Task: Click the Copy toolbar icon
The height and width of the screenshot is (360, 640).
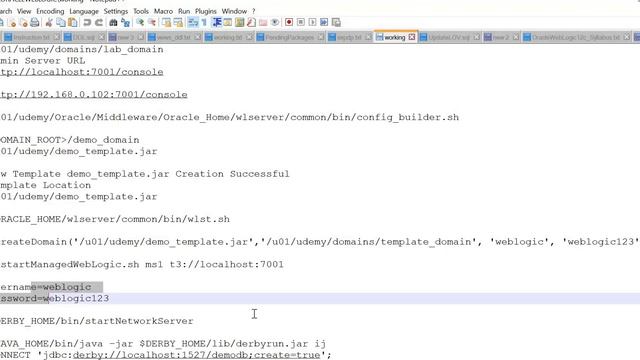Action: (61, 22)
